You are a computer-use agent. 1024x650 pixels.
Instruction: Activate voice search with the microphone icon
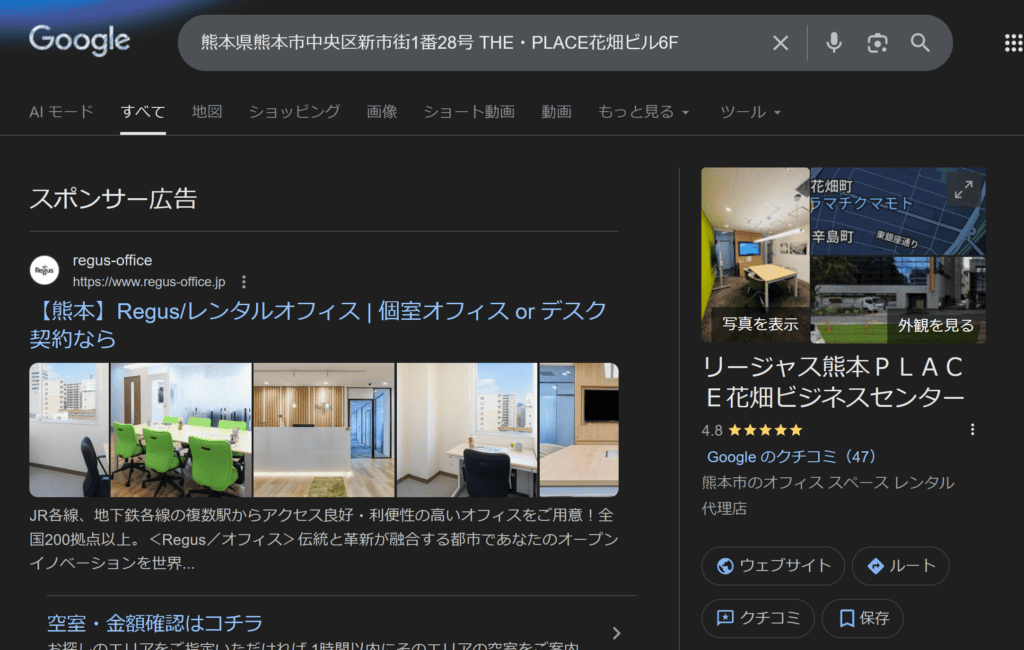tap(833, 43)
